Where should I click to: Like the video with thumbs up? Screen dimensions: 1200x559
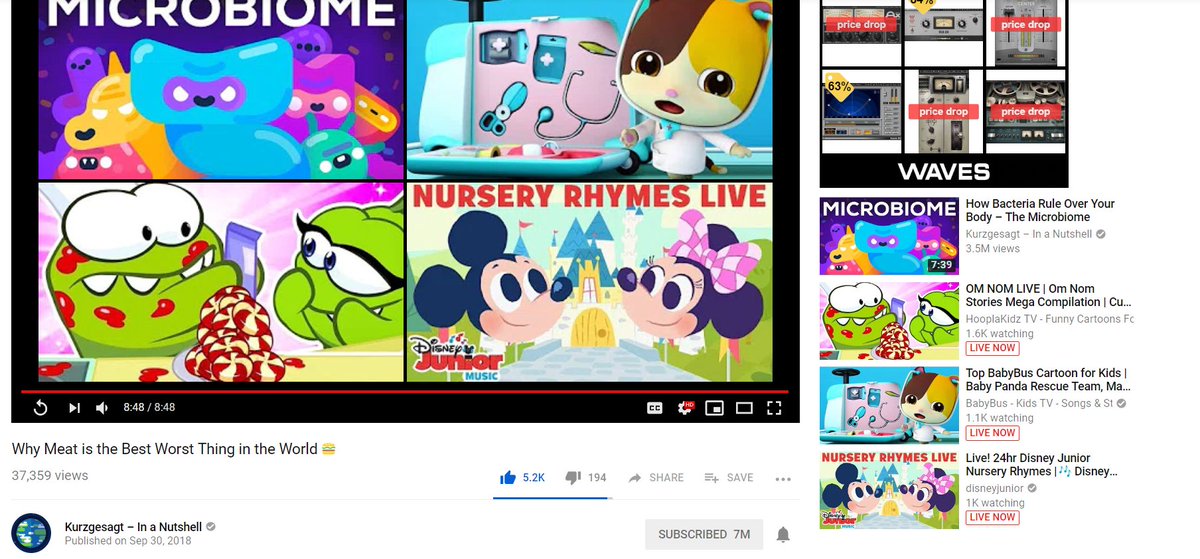523,478
